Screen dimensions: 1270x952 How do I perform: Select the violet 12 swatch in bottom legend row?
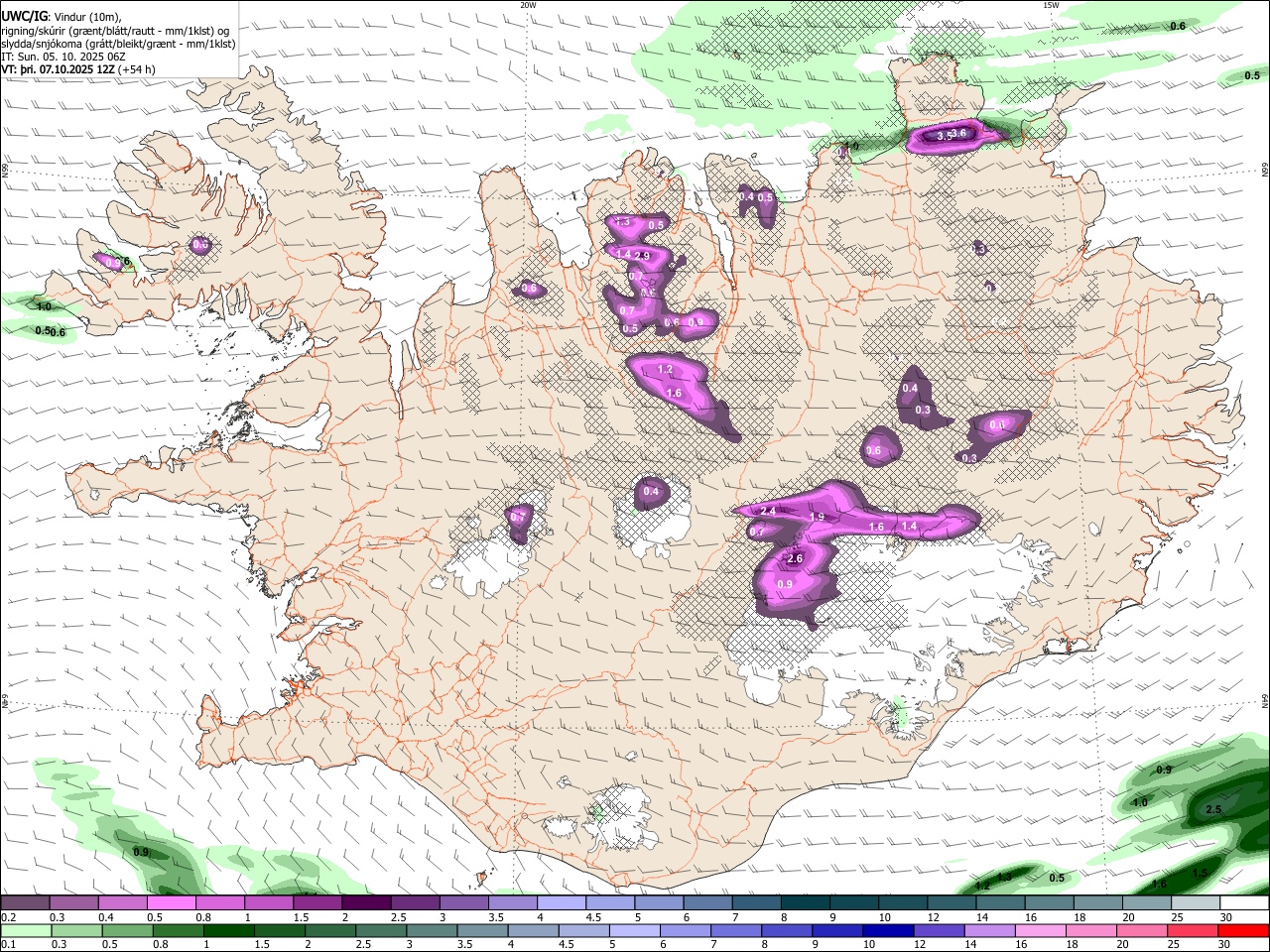(940, 931)
